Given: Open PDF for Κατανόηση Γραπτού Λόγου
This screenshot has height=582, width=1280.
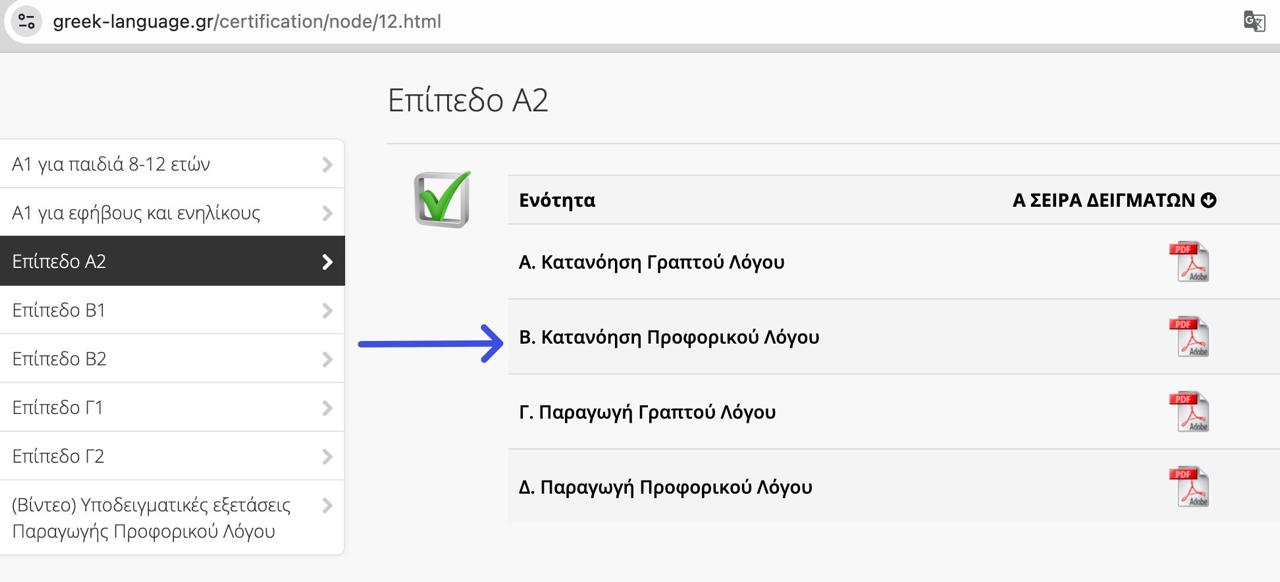Looking at the screenshot, I should (1189, 262).
